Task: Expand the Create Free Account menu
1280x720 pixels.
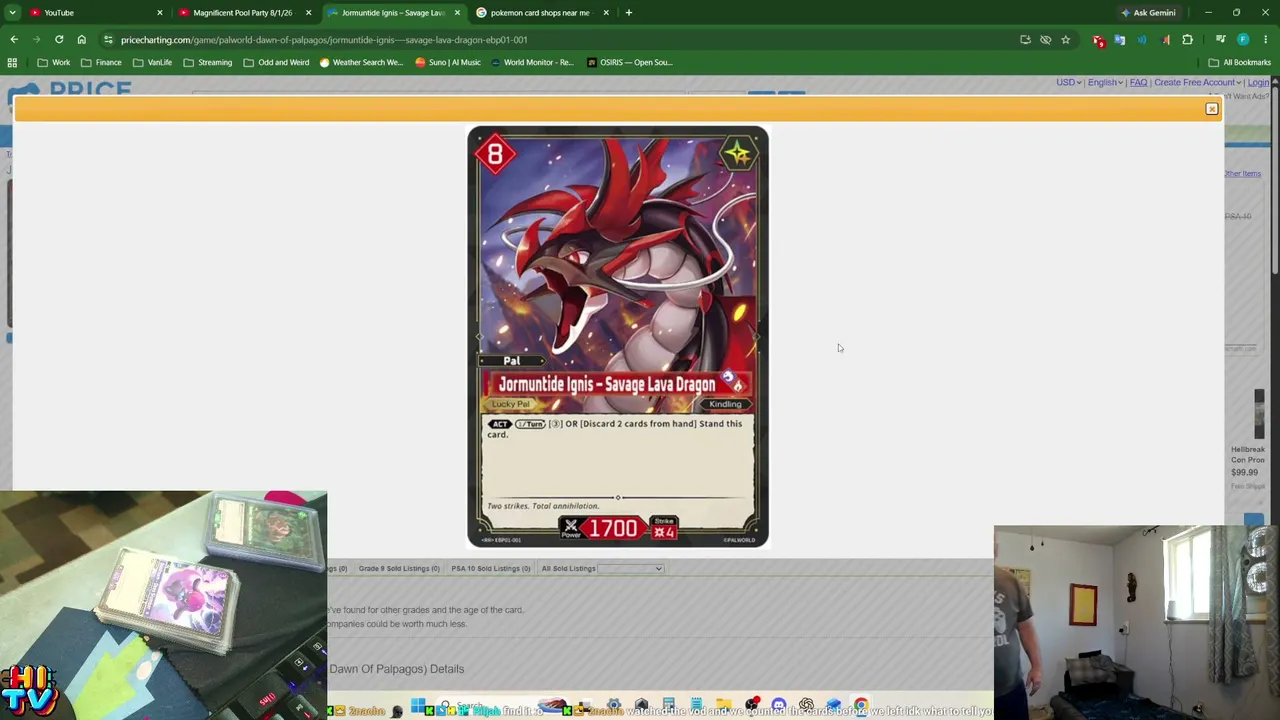Action: click(x=1197, y=83)
